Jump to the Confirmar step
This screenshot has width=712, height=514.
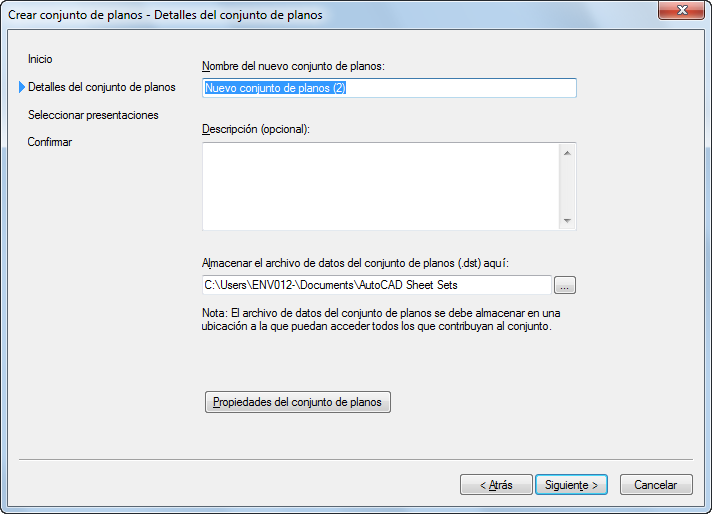[50, 142]
